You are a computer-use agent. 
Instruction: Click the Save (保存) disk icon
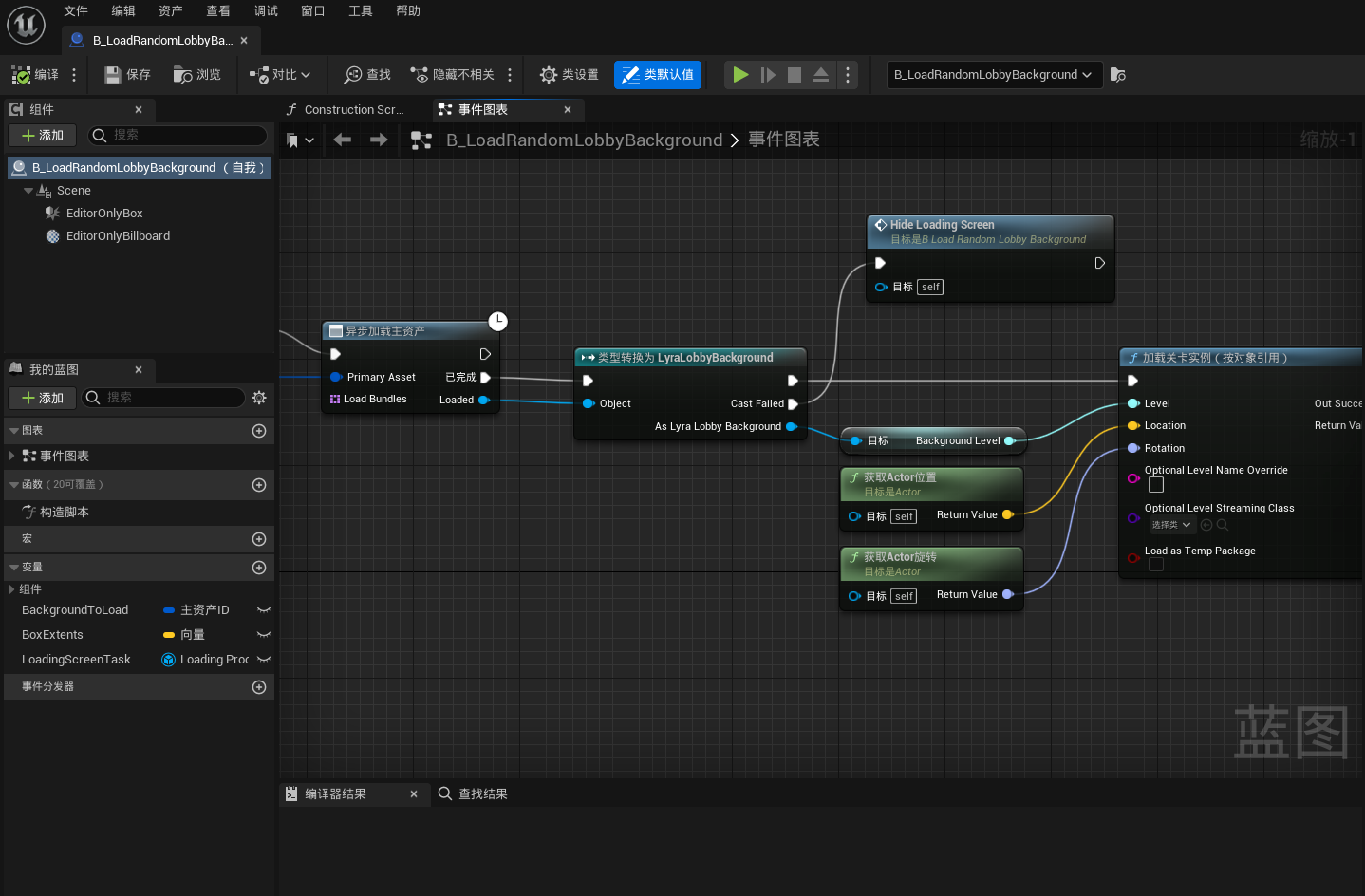point(113,75)
